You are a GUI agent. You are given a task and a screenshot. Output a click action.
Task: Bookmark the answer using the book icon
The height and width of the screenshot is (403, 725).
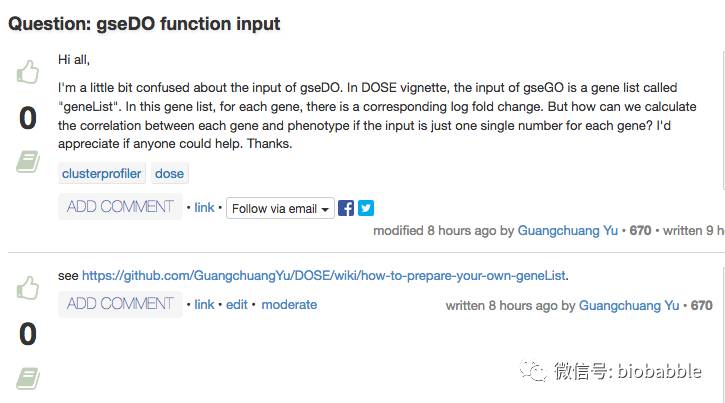28,377
